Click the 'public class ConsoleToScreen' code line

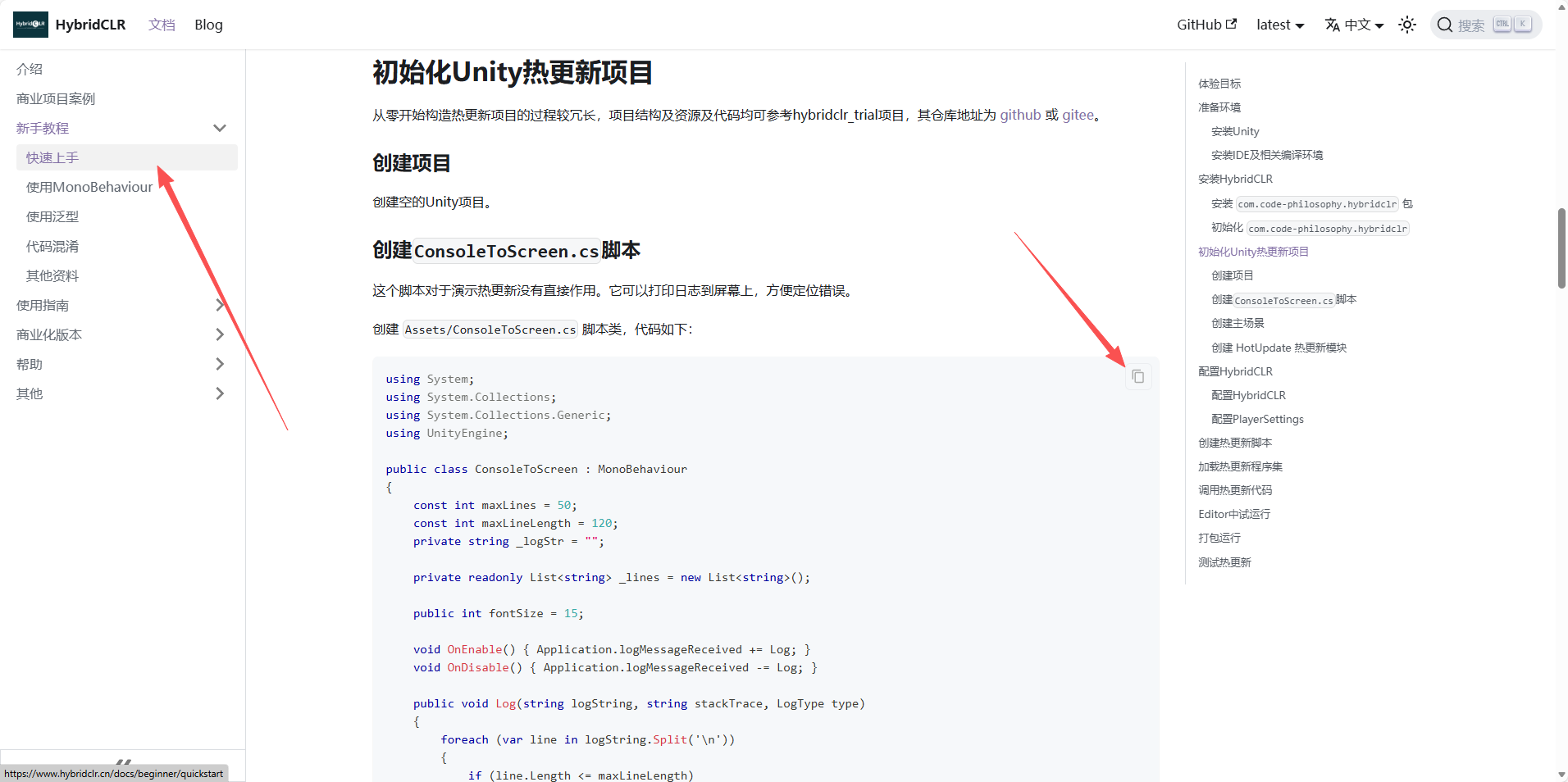click(x=536, y=469)
